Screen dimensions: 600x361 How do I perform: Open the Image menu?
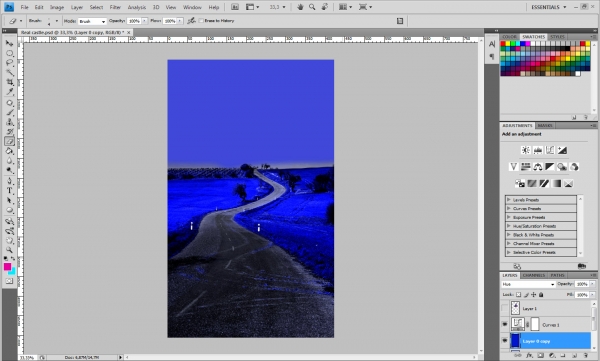[57, 7]
